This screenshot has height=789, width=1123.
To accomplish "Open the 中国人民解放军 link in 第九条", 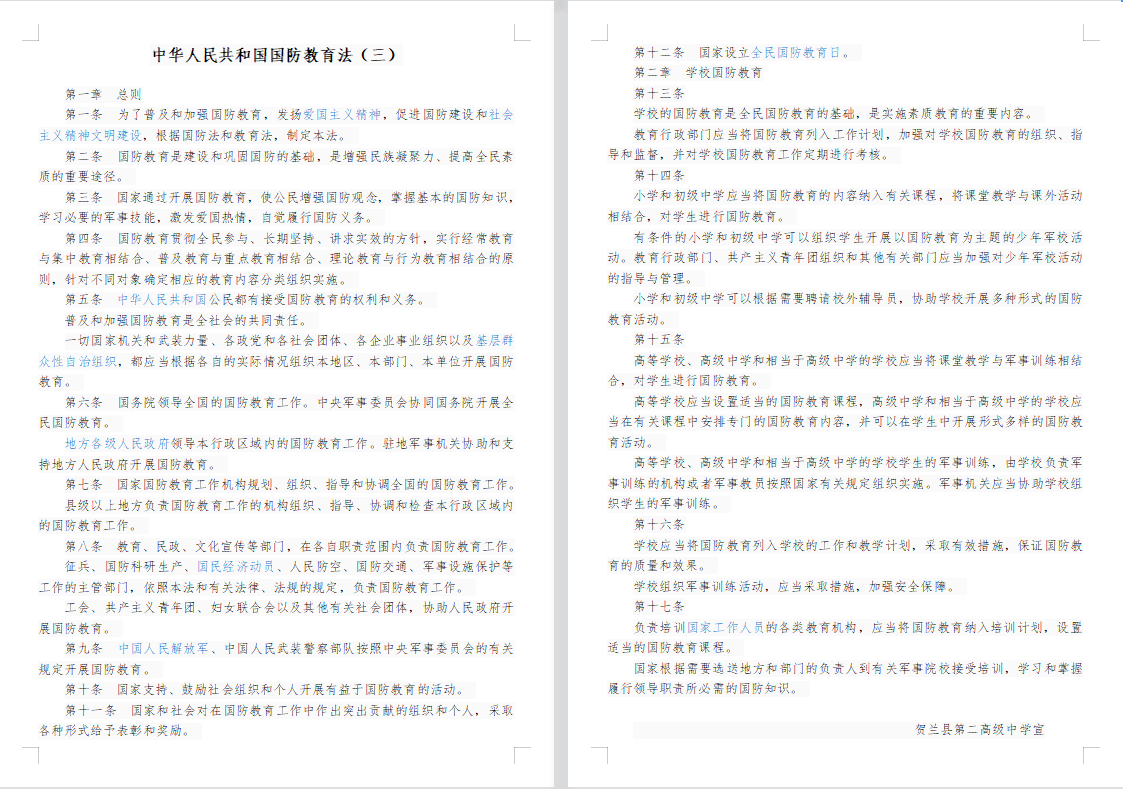I will click(164, 648).
